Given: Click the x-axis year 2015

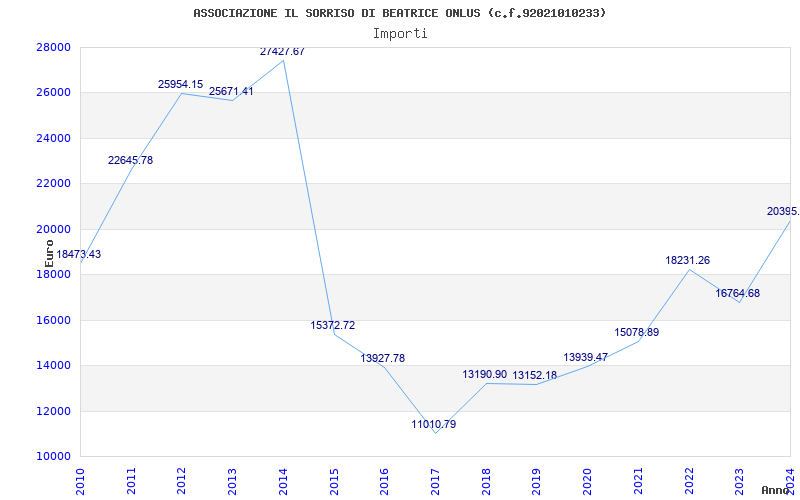Looking at the screenshot, I should 334,481.
